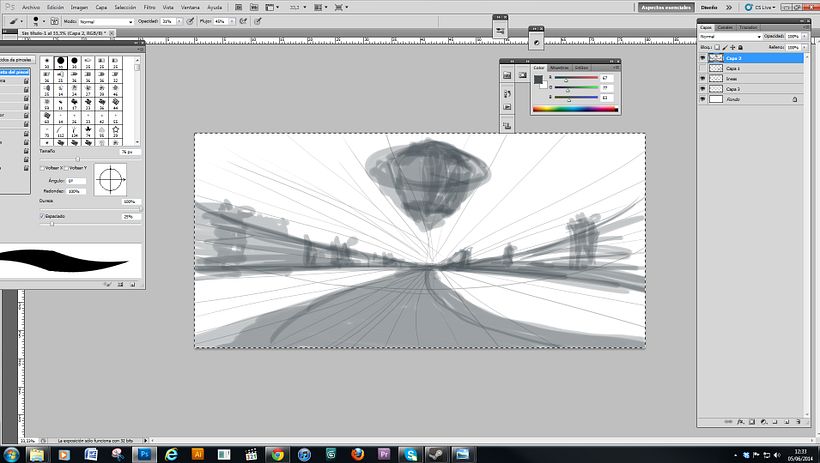The height and width of the screenshot is (463, 820).
Task: Open the brush Modo dropdown
Action: 105,21
